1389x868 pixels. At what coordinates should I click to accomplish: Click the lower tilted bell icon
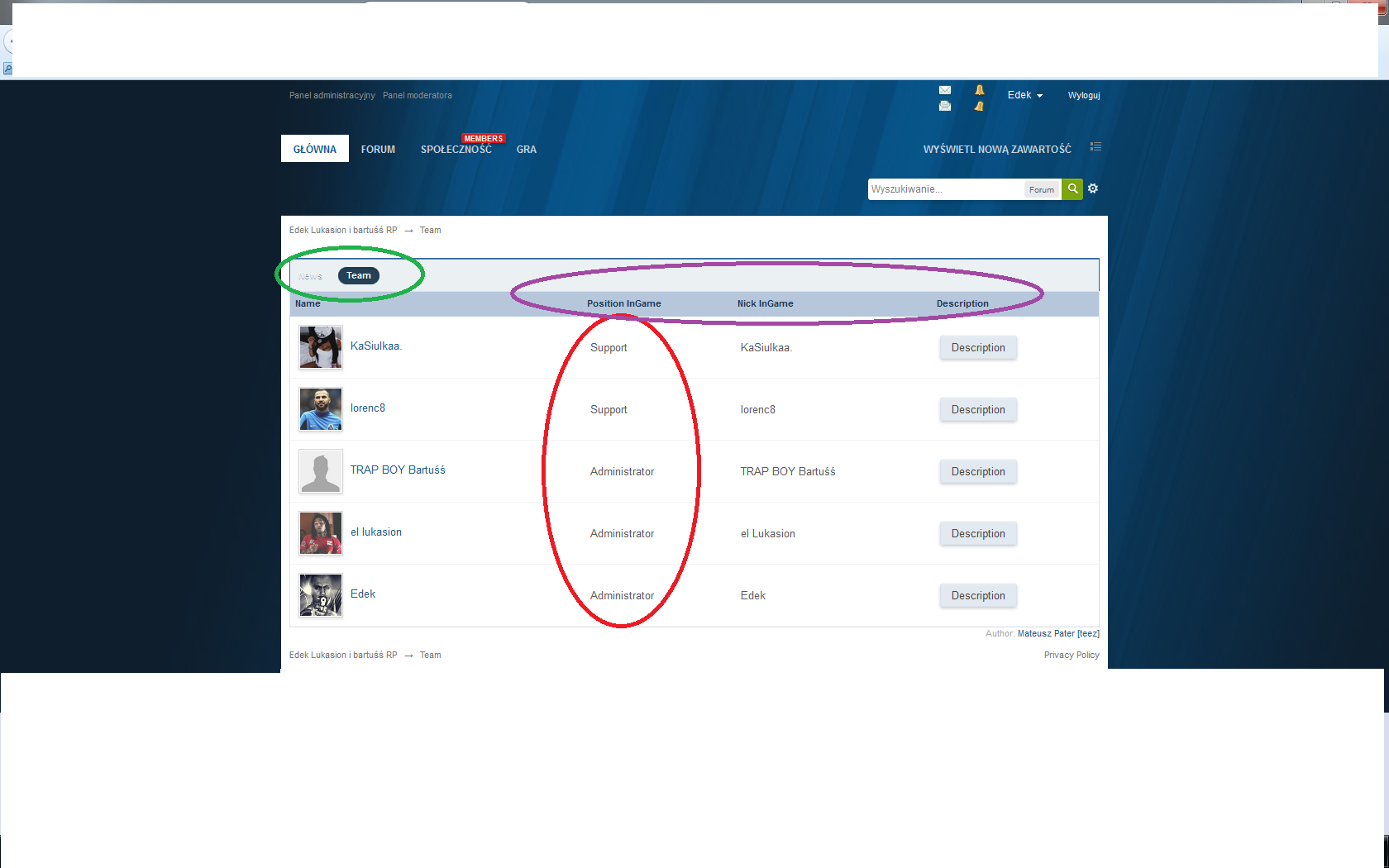[979, 107]
